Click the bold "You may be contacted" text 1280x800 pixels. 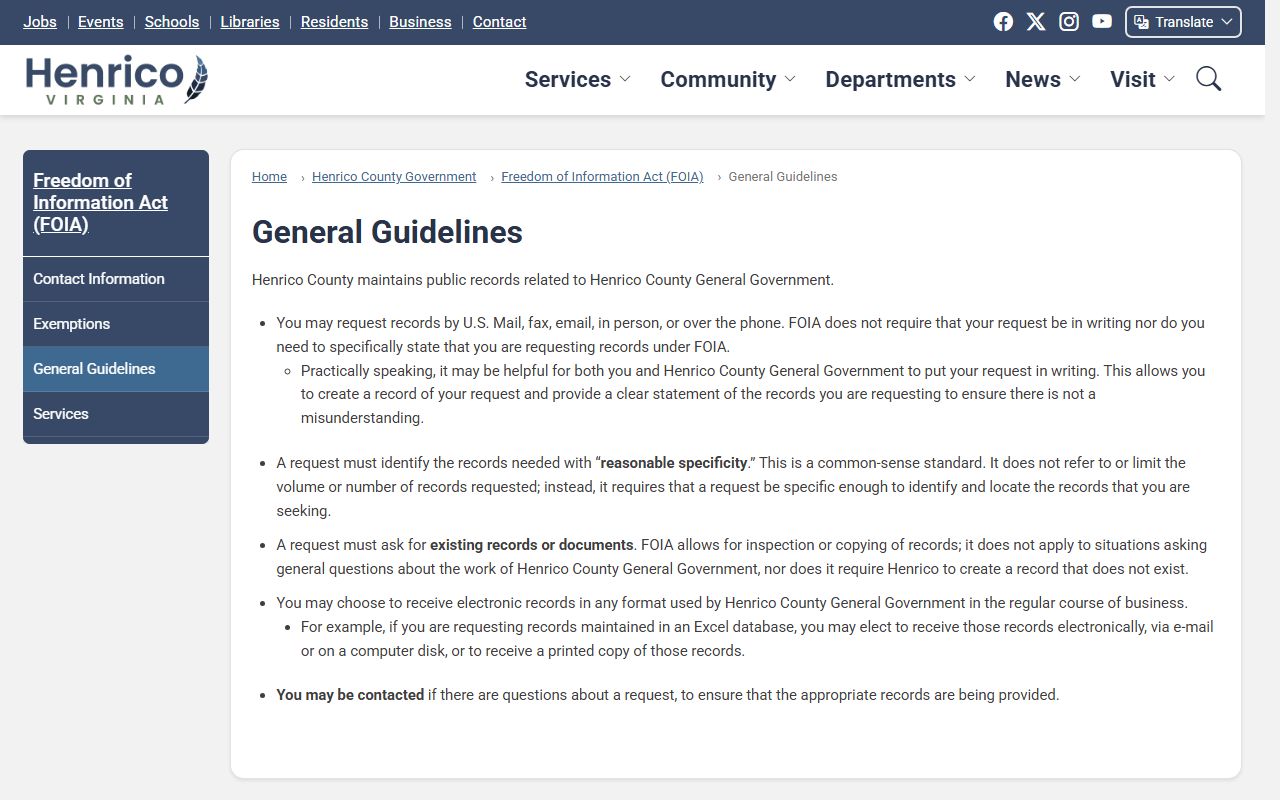pos(350,695)
